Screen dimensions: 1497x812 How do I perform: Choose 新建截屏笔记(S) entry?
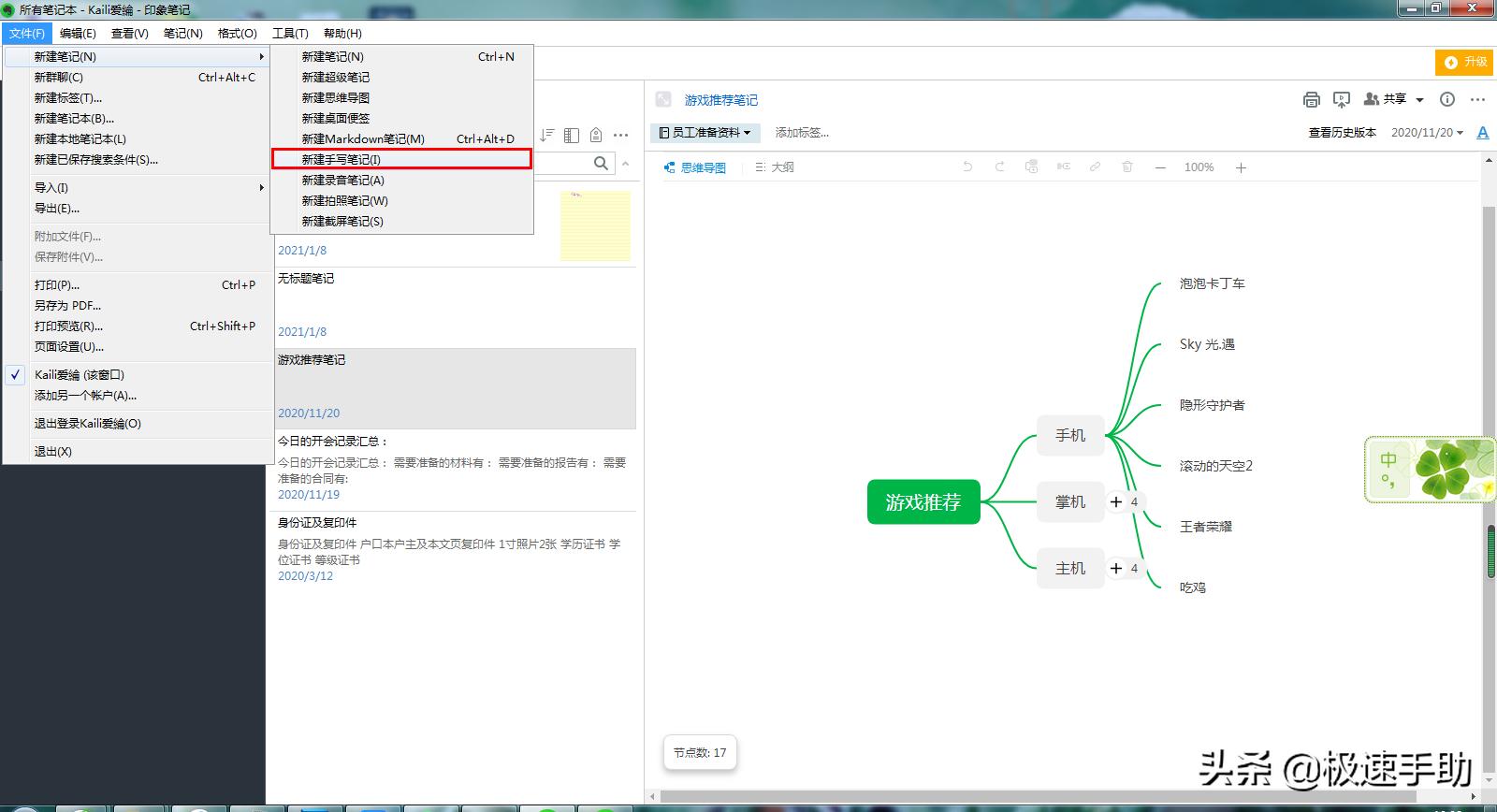tap(401, 221)
